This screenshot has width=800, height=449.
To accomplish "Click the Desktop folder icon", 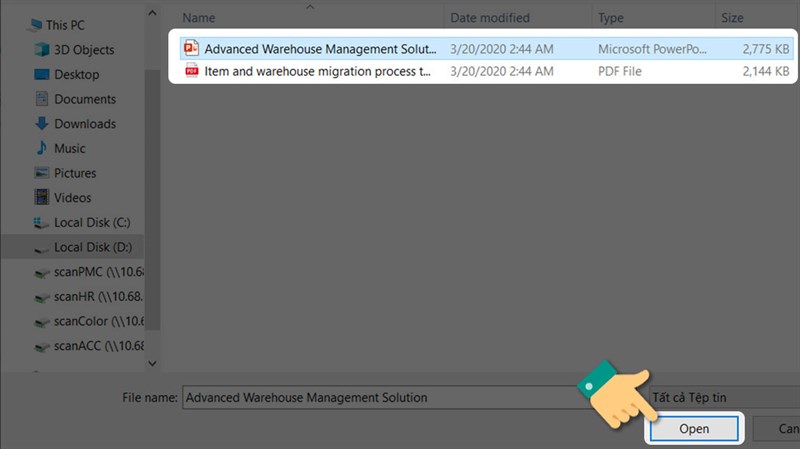I will point(41,75).
